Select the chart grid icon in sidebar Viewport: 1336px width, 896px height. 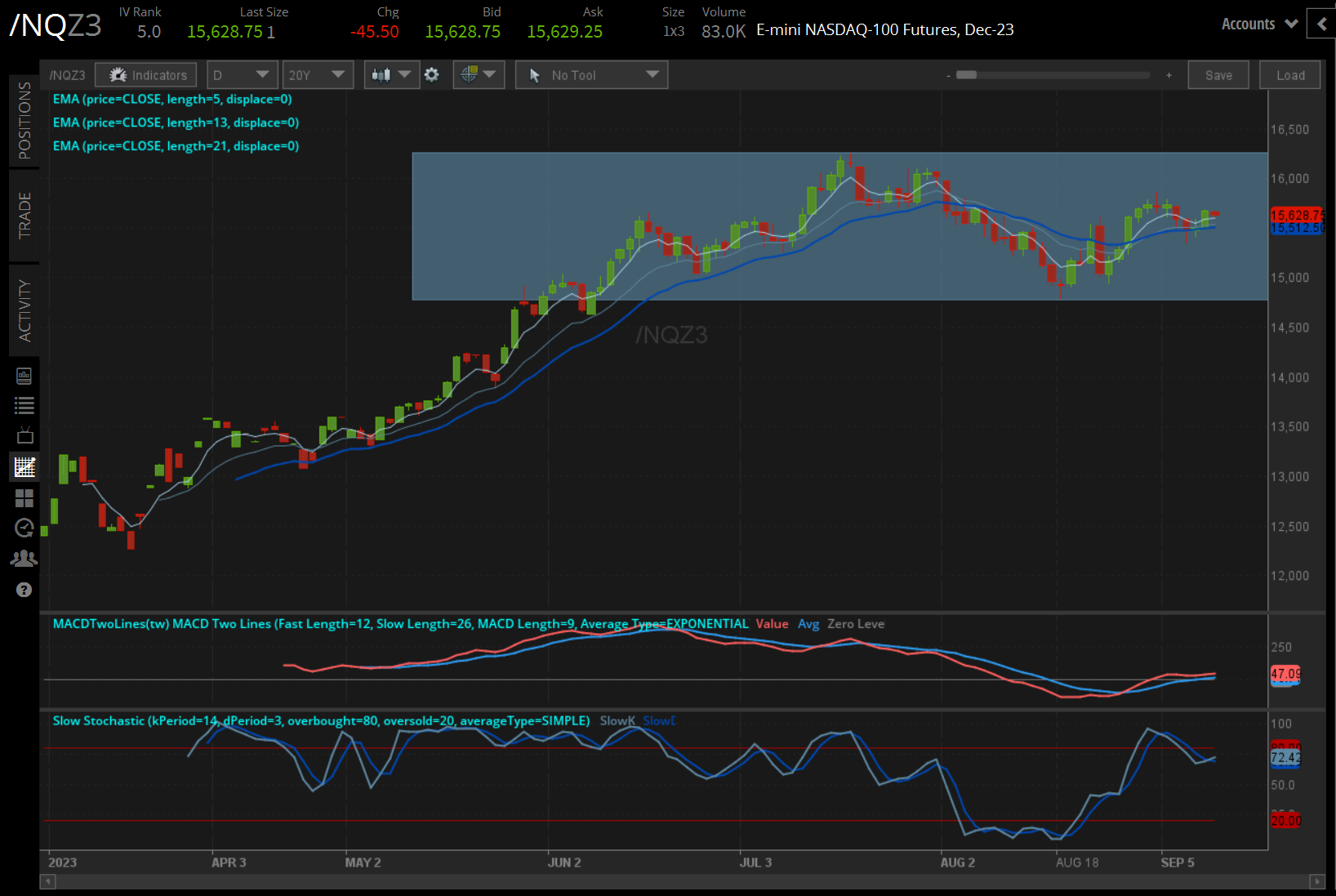tap(24, 467)
